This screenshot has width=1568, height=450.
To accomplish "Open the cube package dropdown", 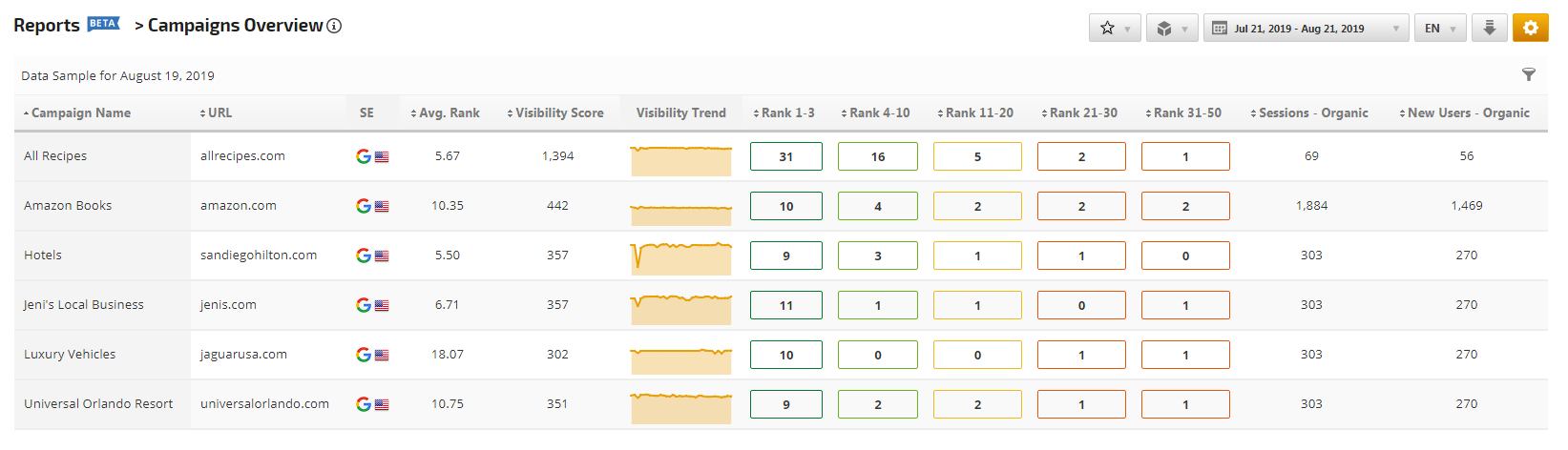I will 1172,28.
